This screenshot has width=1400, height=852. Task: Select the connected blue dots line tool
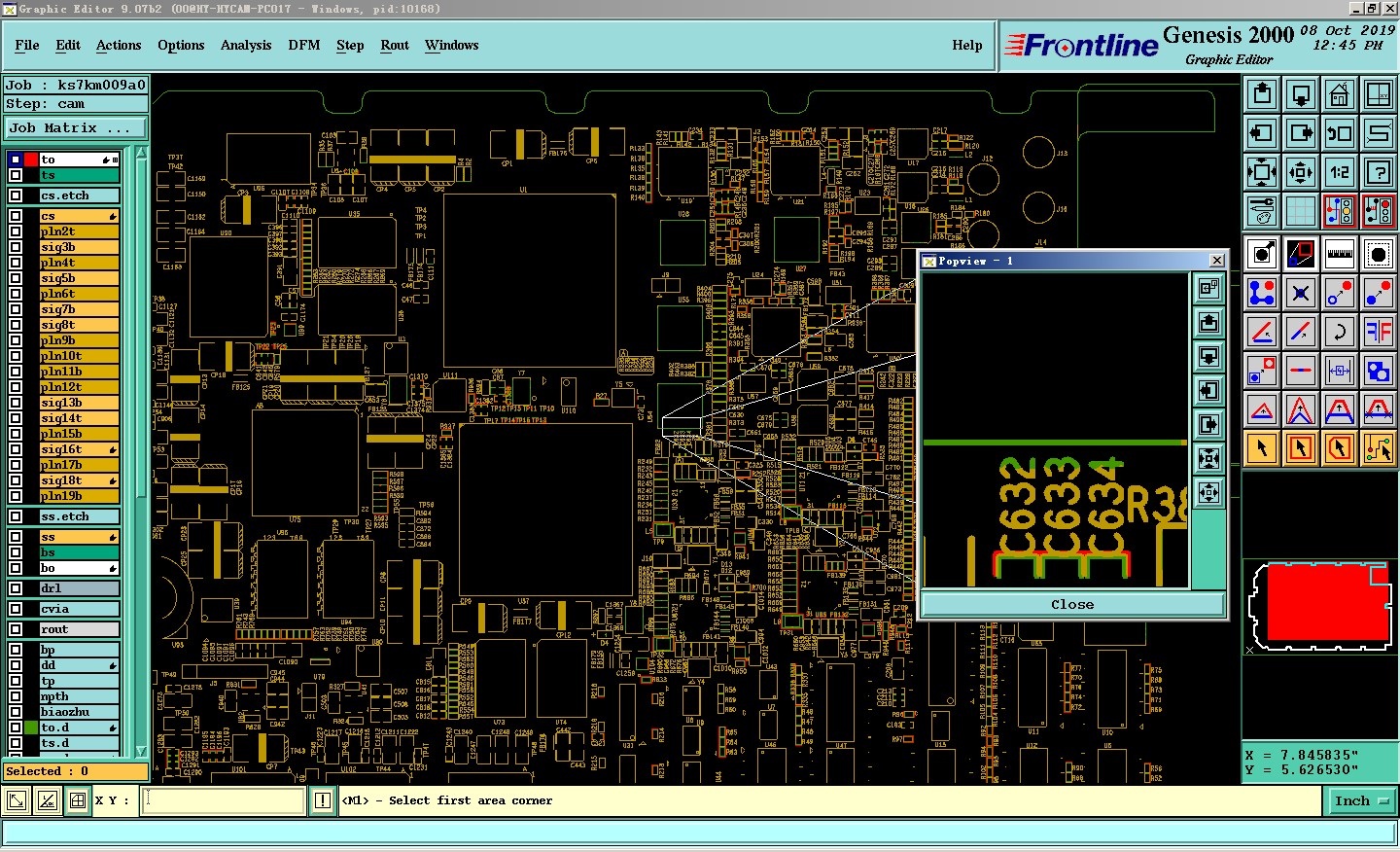point(1262,293)
